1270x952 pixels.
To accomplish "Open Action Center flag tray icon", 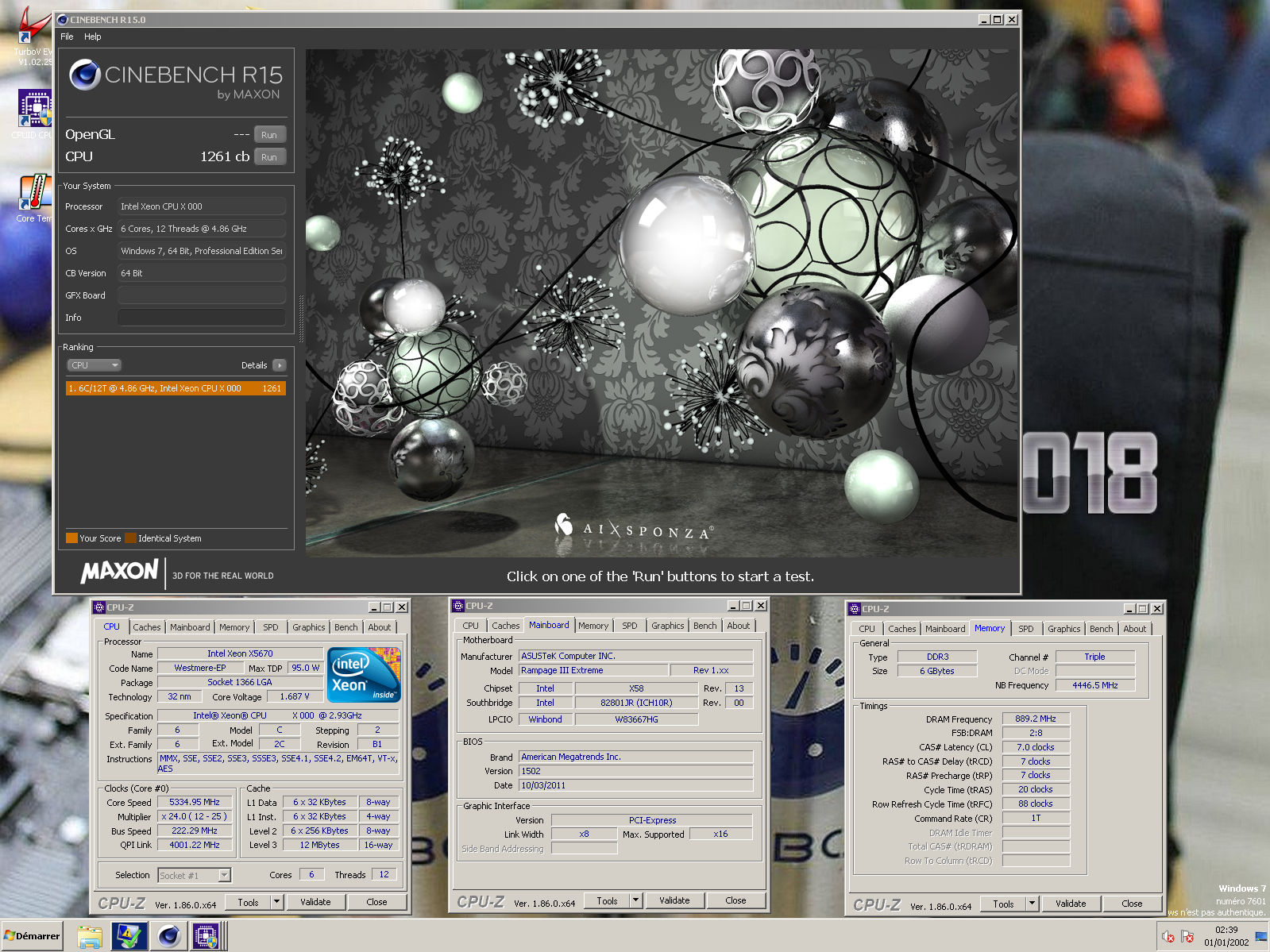I will point(1188,937).
